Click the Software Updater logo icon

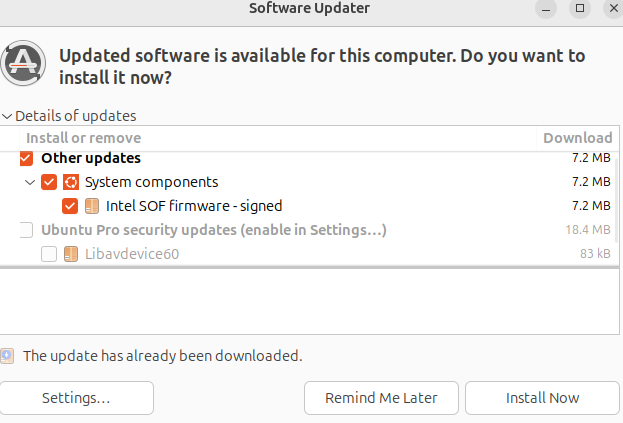(23, 63)
